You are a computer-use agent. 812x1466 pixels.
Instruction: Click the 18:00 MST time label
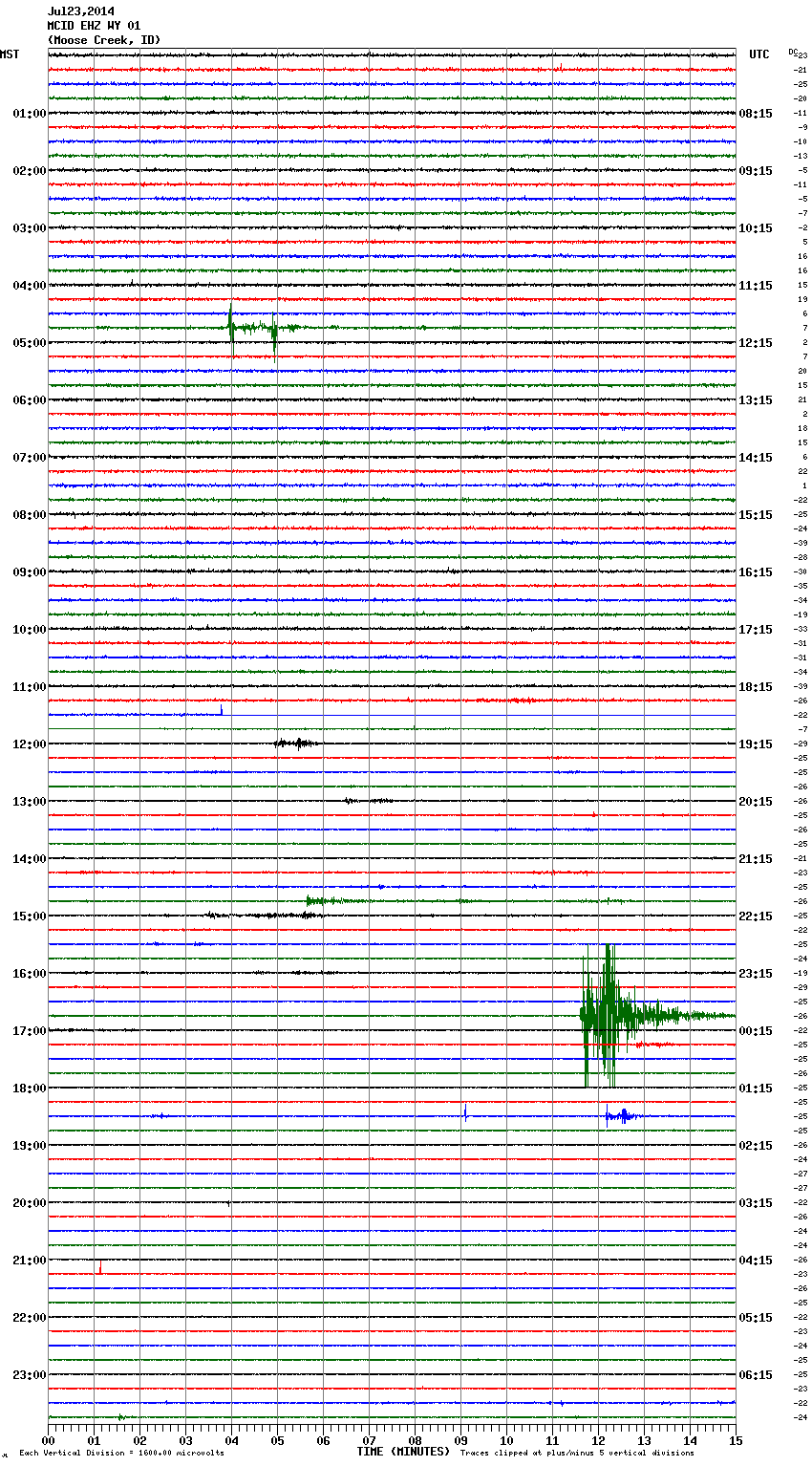click(x=30, y=1089)
